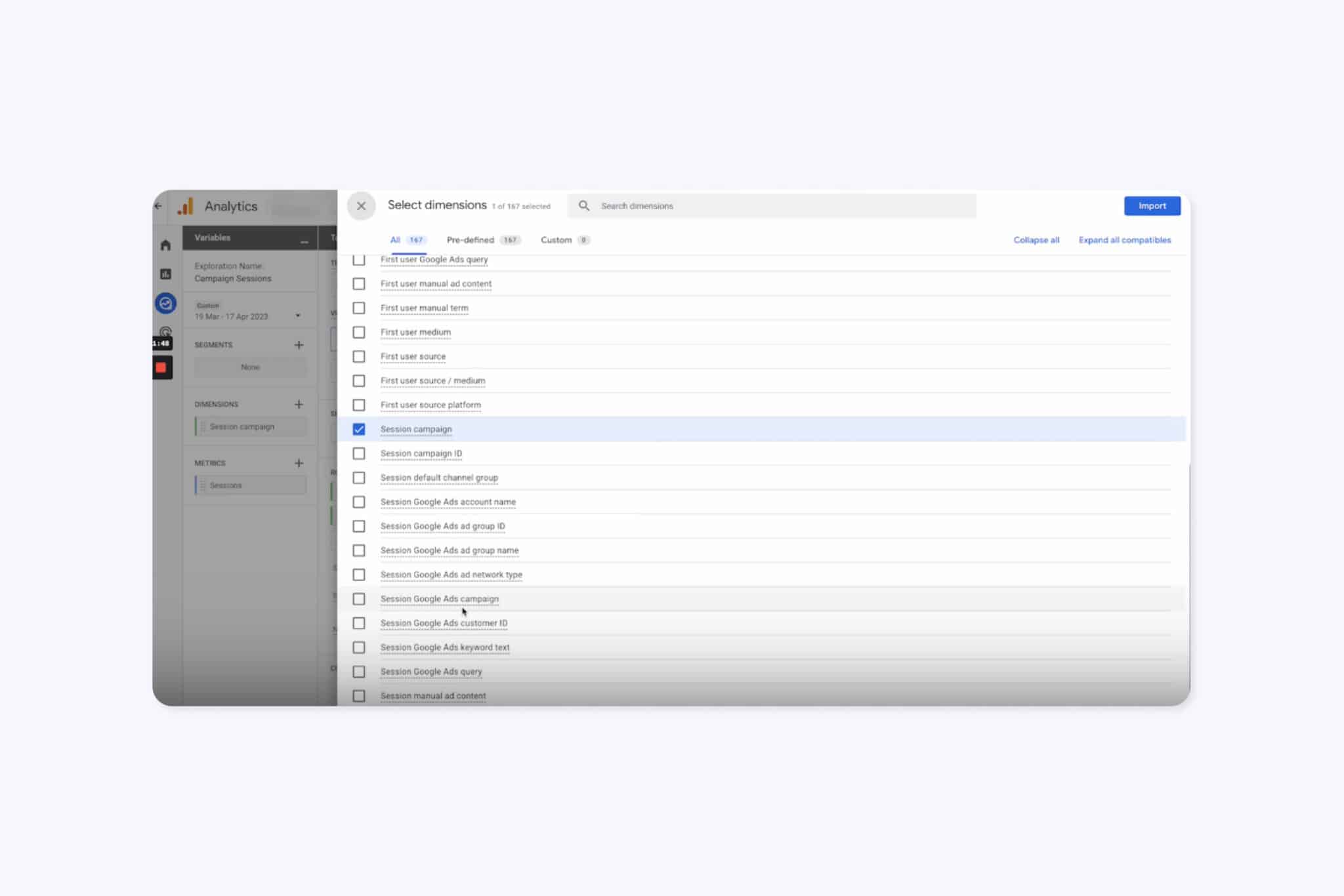Switch to the Custom tab
The image size is (1344, 896).
556,240
